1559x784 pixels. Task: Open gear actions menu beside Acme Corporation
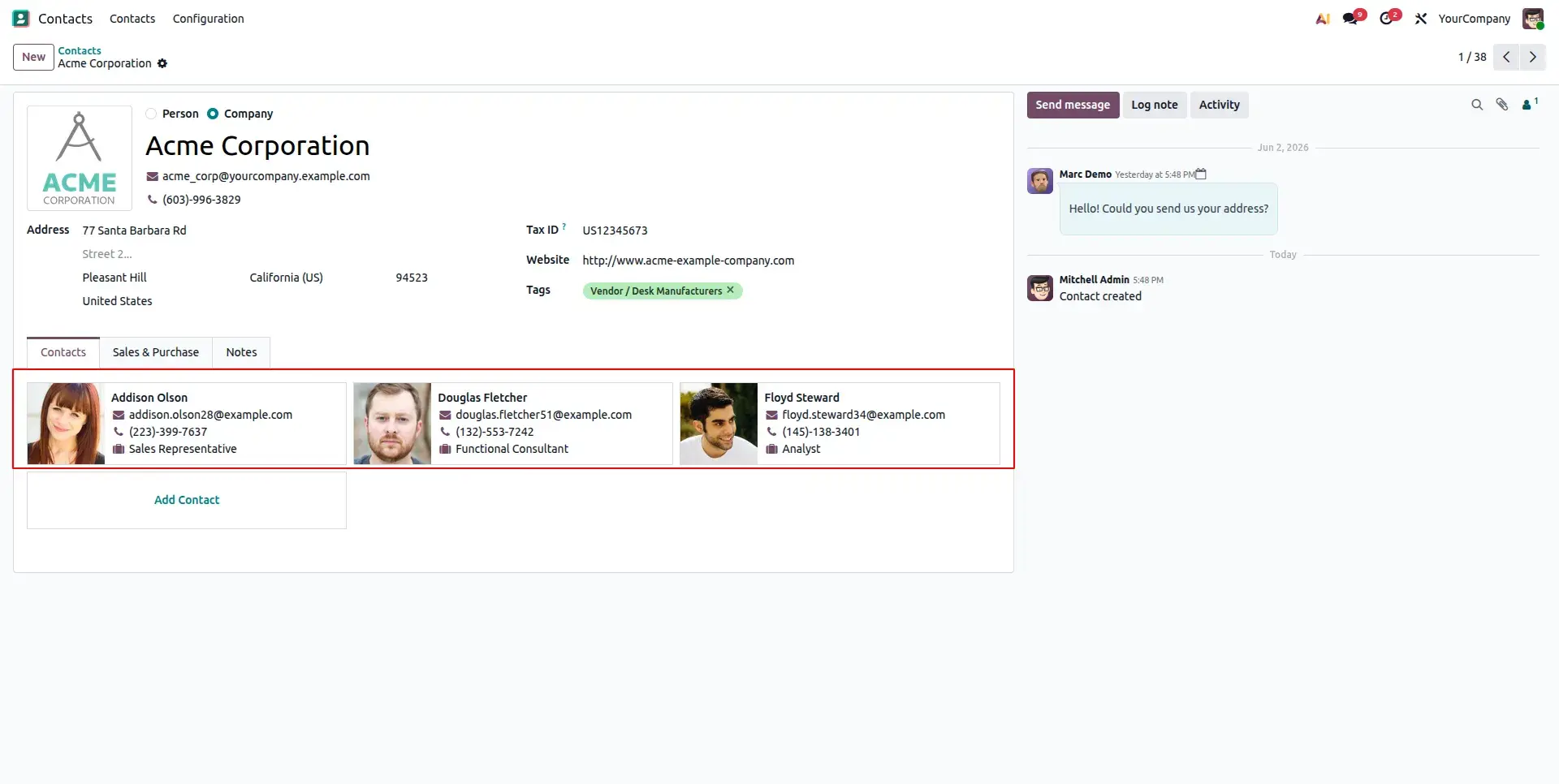(x=162, y=63)
